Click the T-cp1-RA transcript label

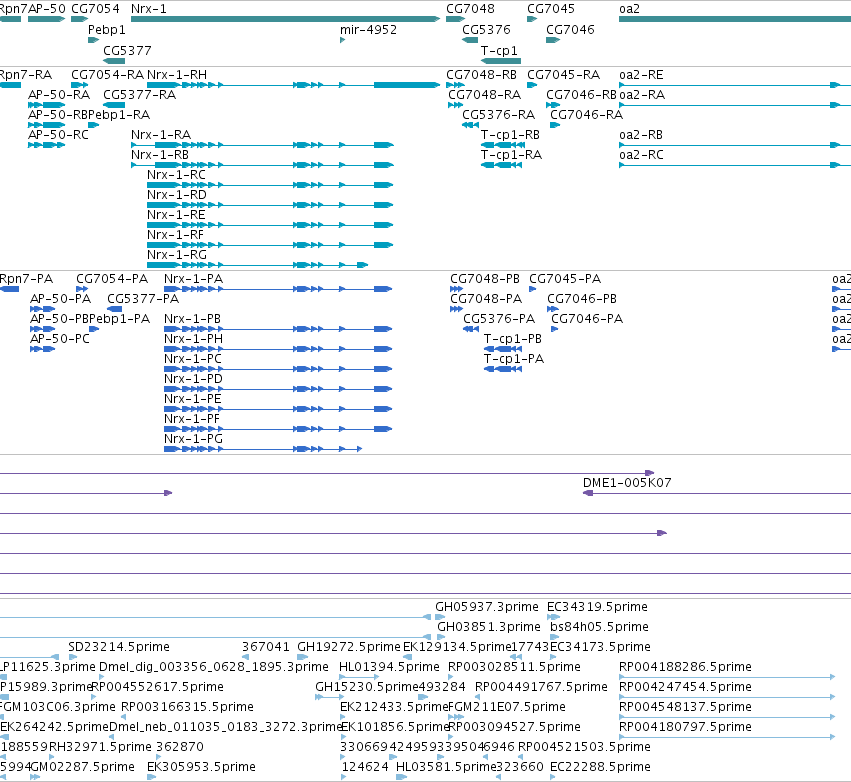(511, 155)
